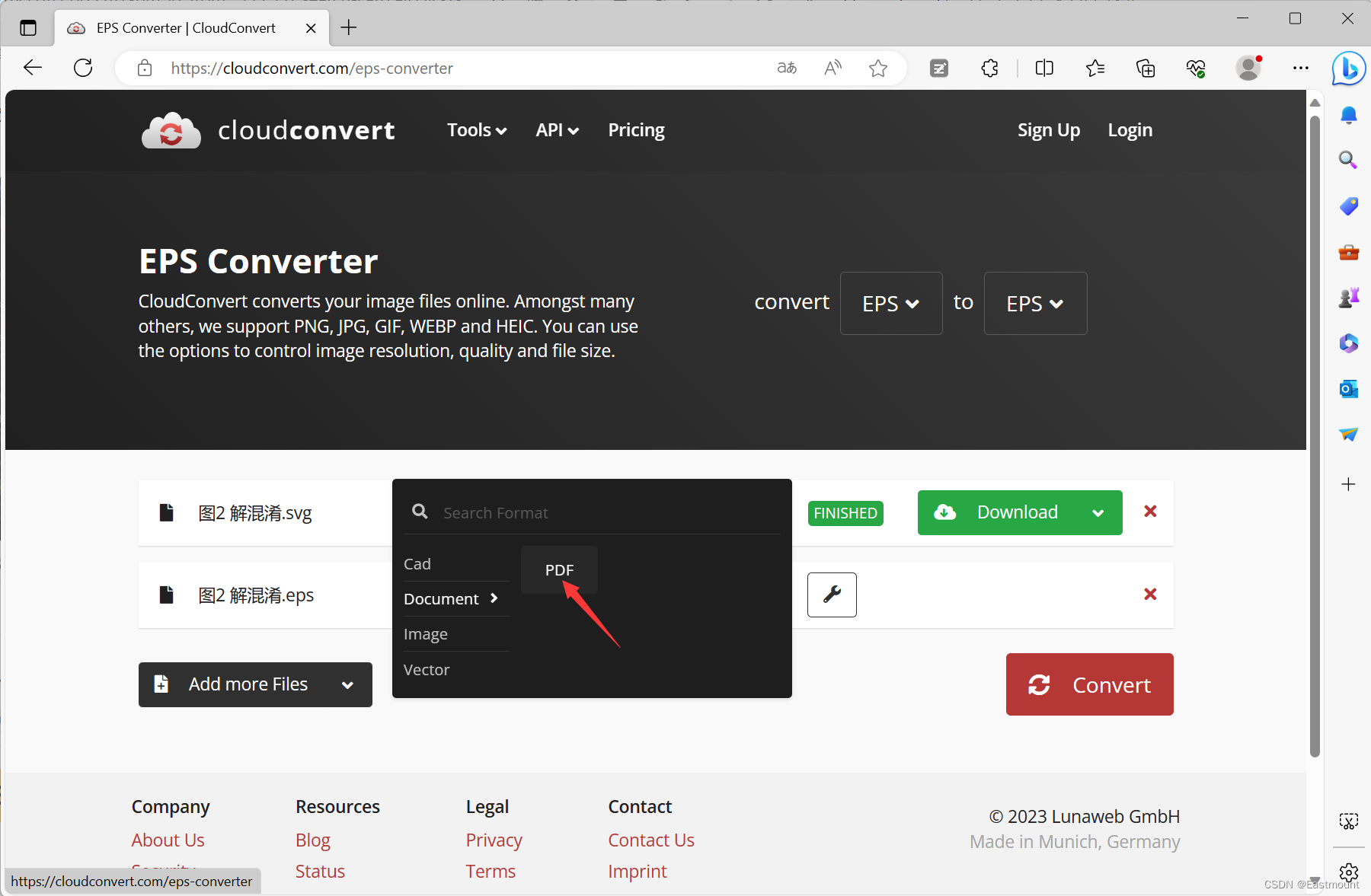Open the sidebar Games chess icon
Viewport: 1371px width, 896px height.
pyautogui.click(x=1348, y=298)
